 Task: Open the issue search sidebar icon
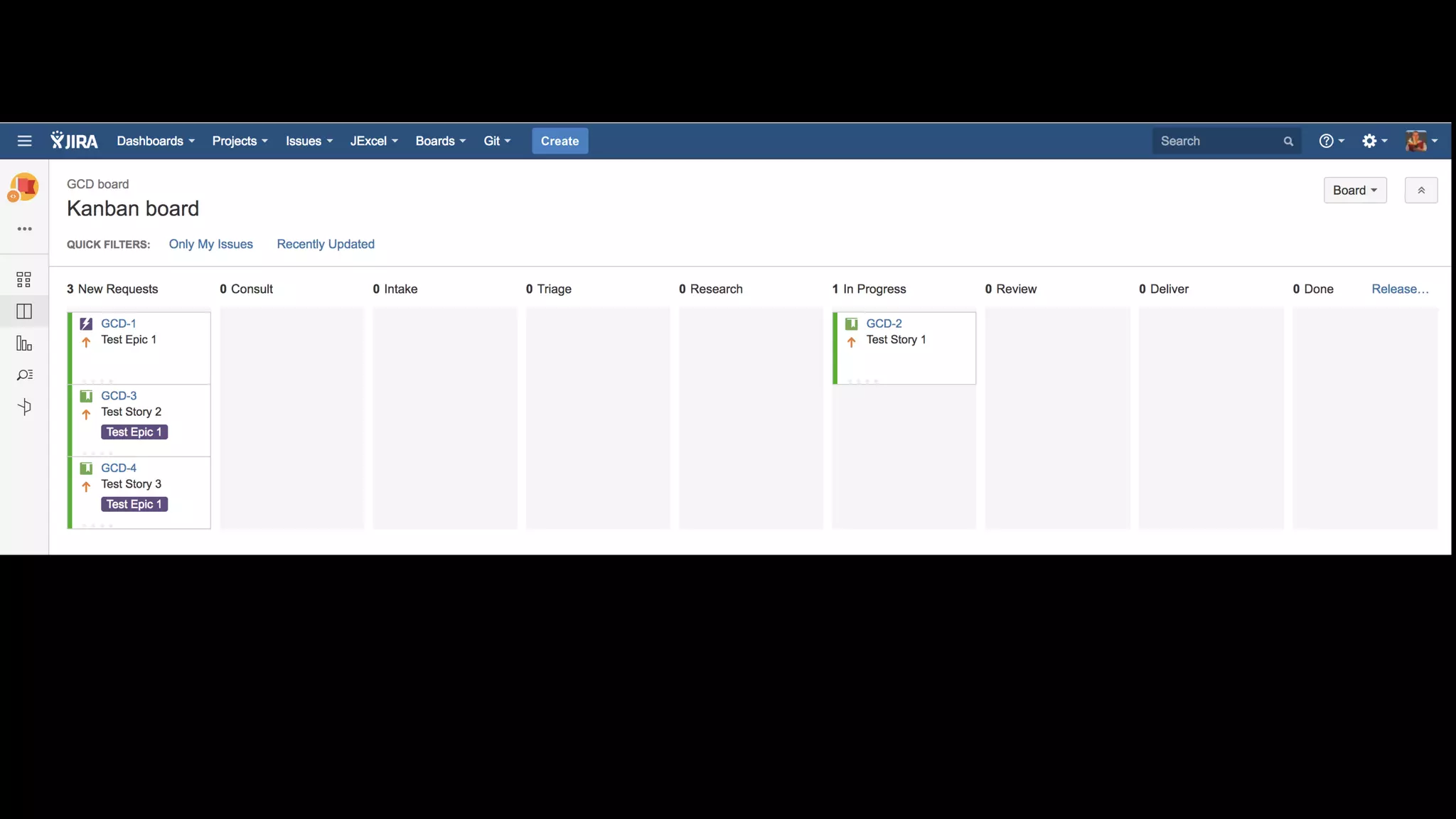tap(24, 375)
